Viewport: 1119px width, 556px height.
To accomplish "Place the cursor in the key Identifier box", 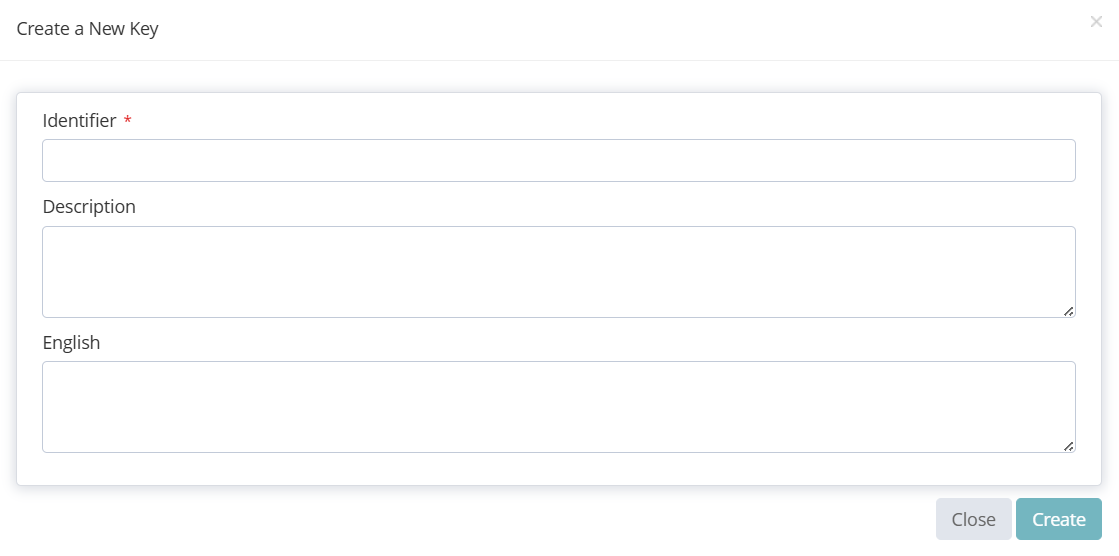I will tap(558, 160).
